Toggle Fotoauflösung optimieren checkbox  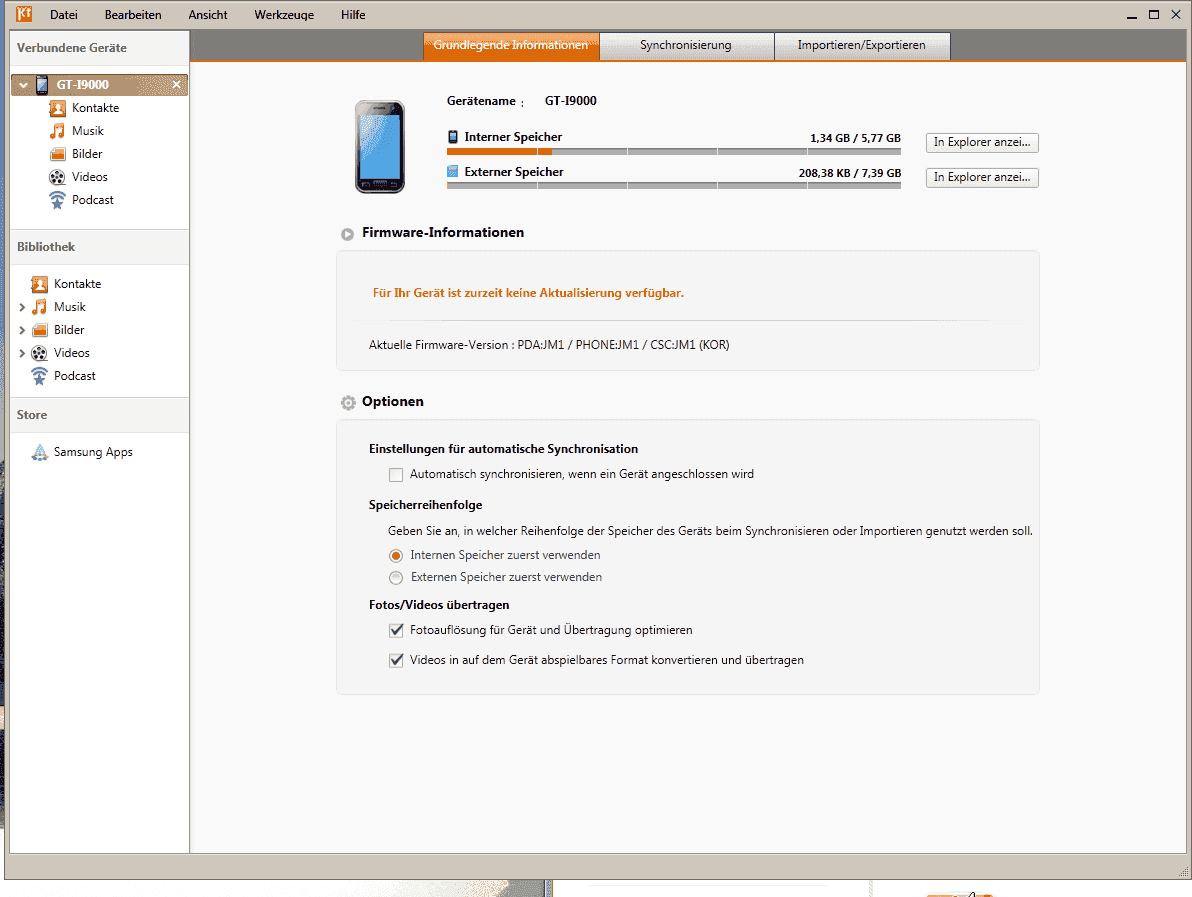pyautogui.click(x=396, y=630)
